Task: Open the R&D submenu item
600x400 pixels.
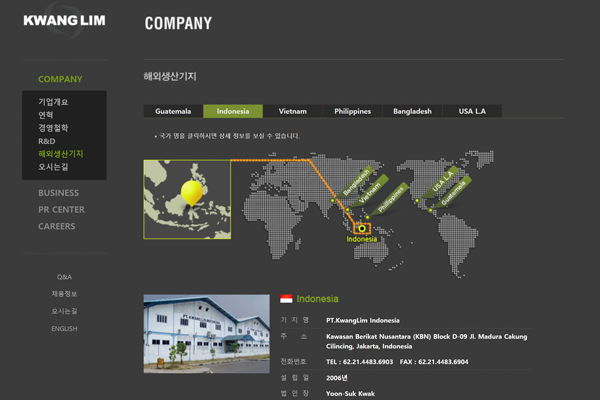Action: (x=47, y=141)
